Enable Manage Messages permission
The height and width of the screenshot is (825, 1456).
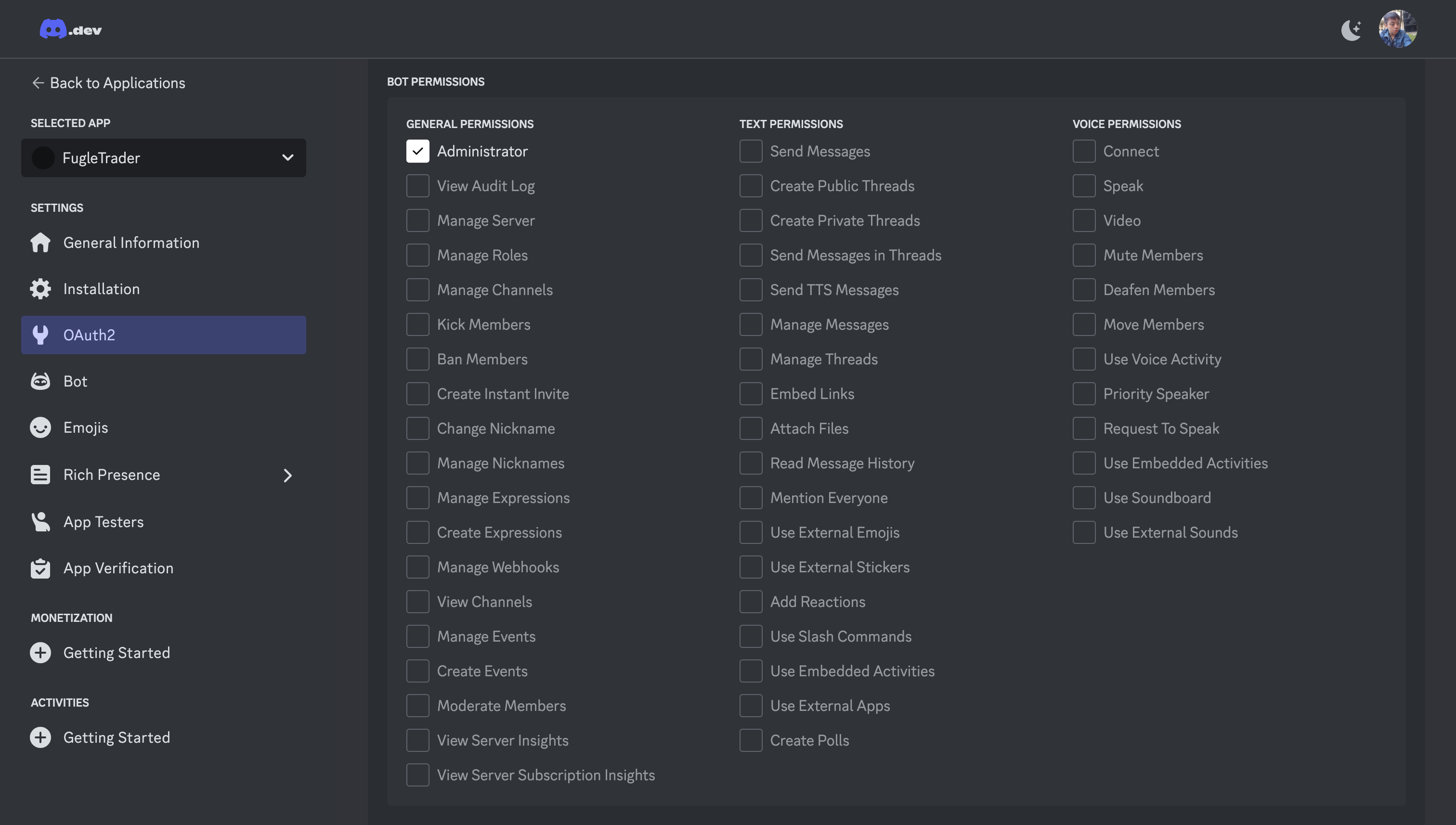pyautogui.click(x=751, y=325)
